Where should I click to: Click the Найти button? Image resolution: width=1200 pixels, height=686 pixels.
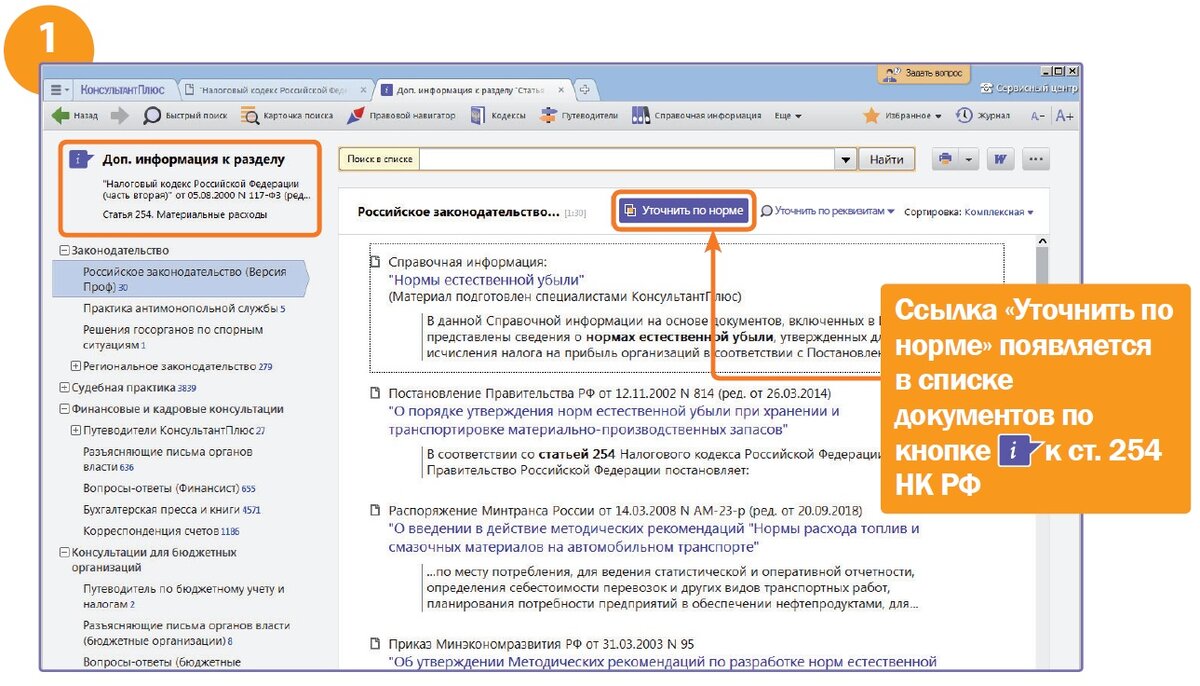[x=886, y=160]
